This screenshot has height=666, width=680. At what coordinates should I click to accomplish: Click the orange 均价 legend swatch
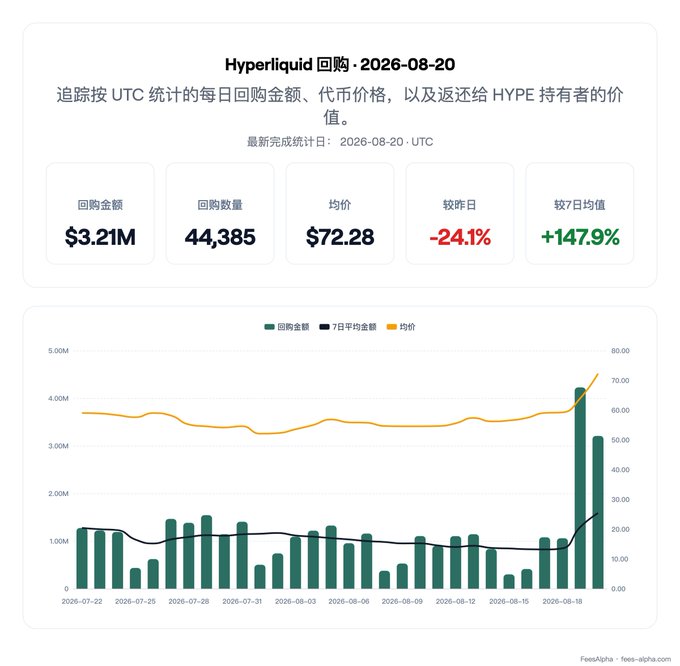pos(391,326)
